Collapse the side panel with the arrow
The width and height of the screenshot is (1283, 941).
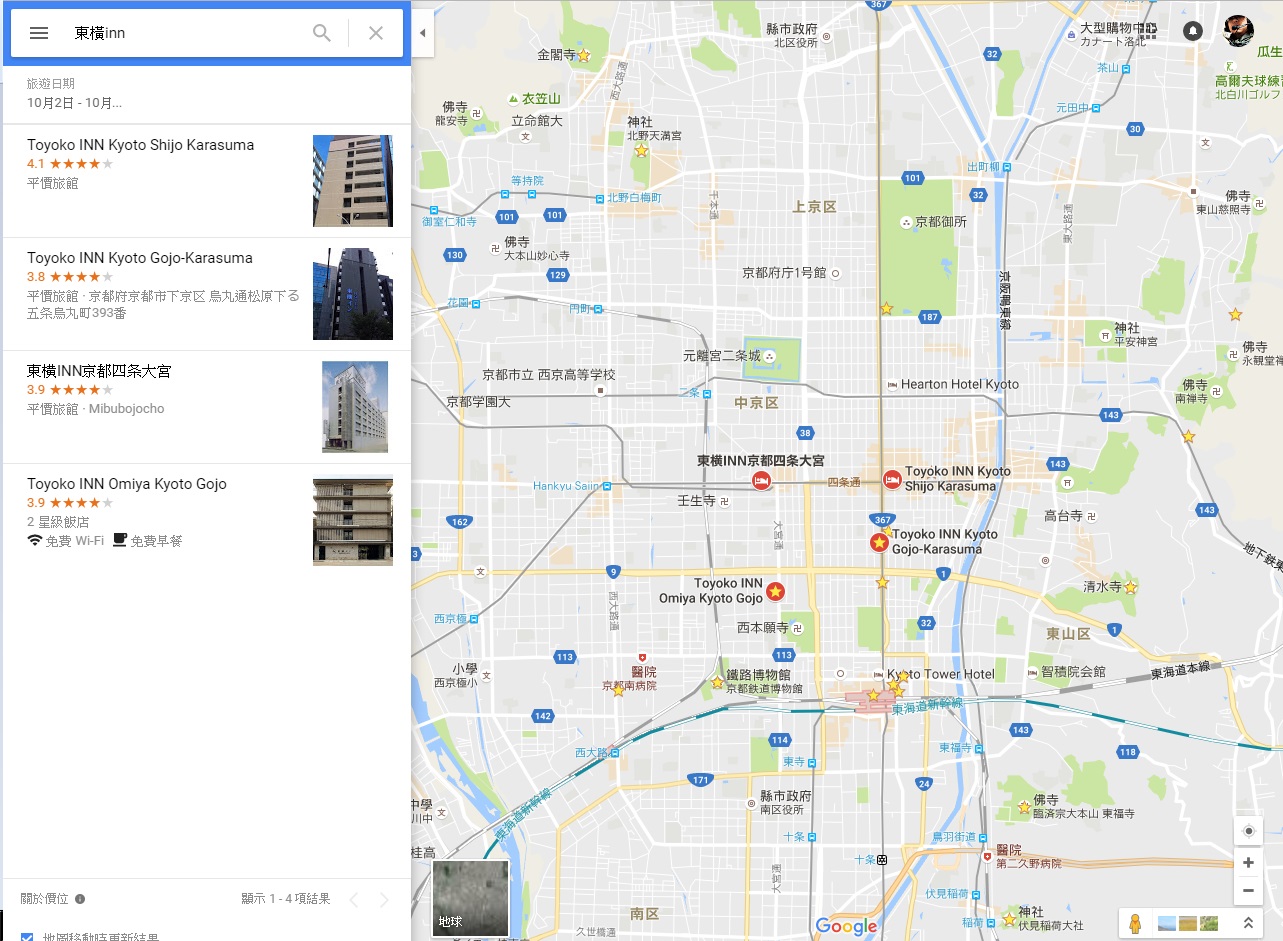pos(422,33)
